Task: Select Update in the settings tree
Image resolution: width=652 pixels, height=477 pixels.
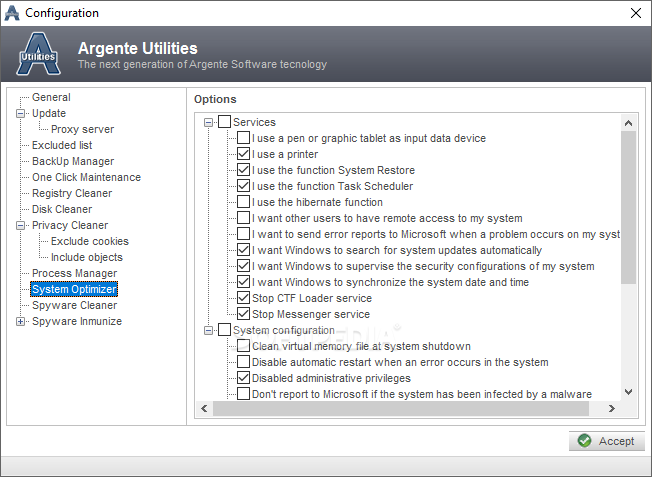Action: click(49, 113)
